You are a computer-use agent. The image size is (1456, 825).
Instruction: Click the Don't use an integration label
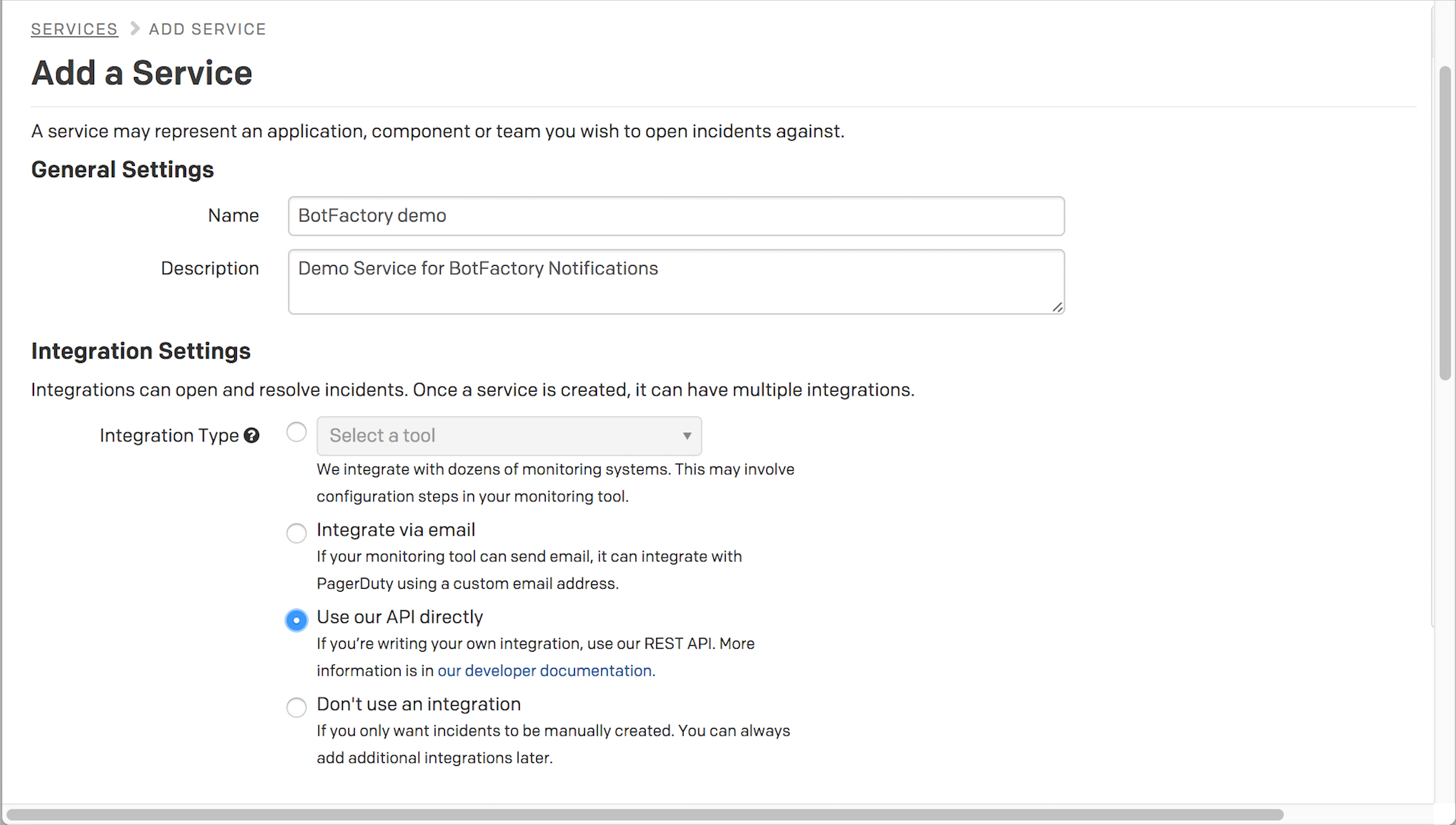click(x=418, y=704)
